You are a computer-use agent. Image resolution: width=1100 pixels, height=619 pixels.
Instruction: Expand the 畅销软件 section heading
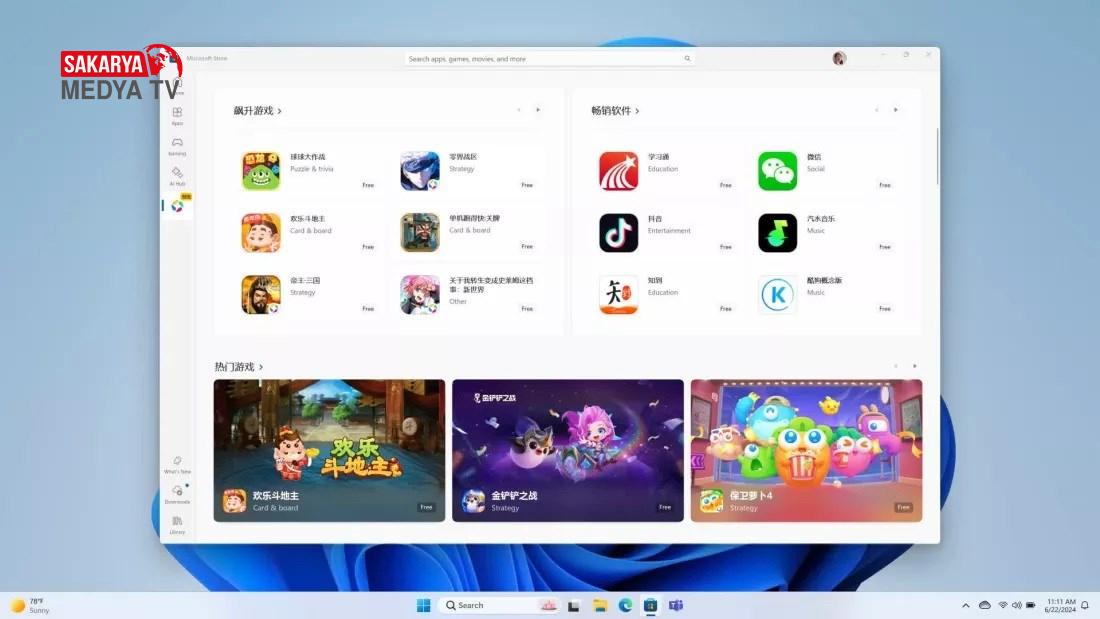[x=615, y=111]
